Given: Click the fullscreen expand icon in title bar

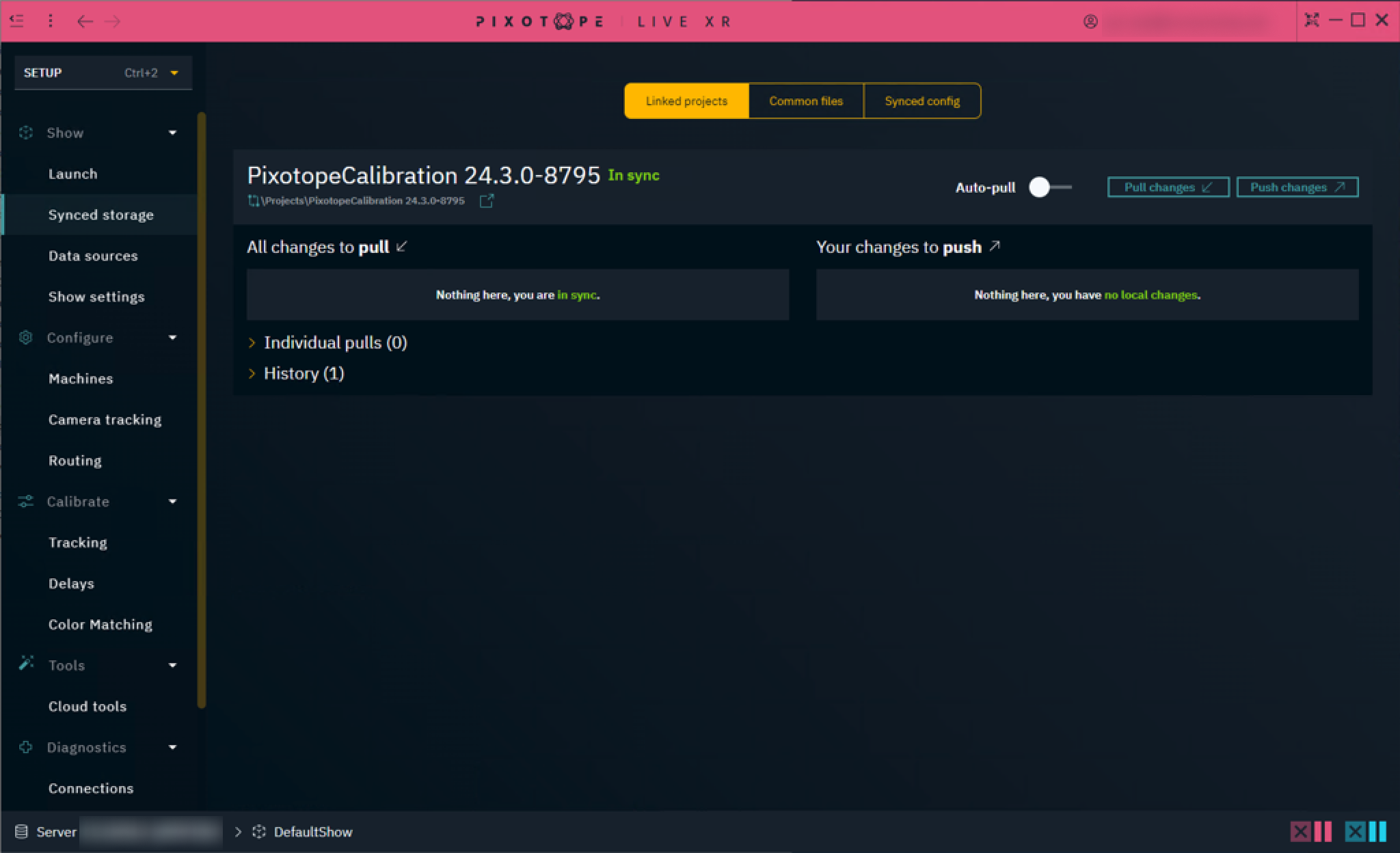Looking at the screenshot, I should tap(1311, 21).
